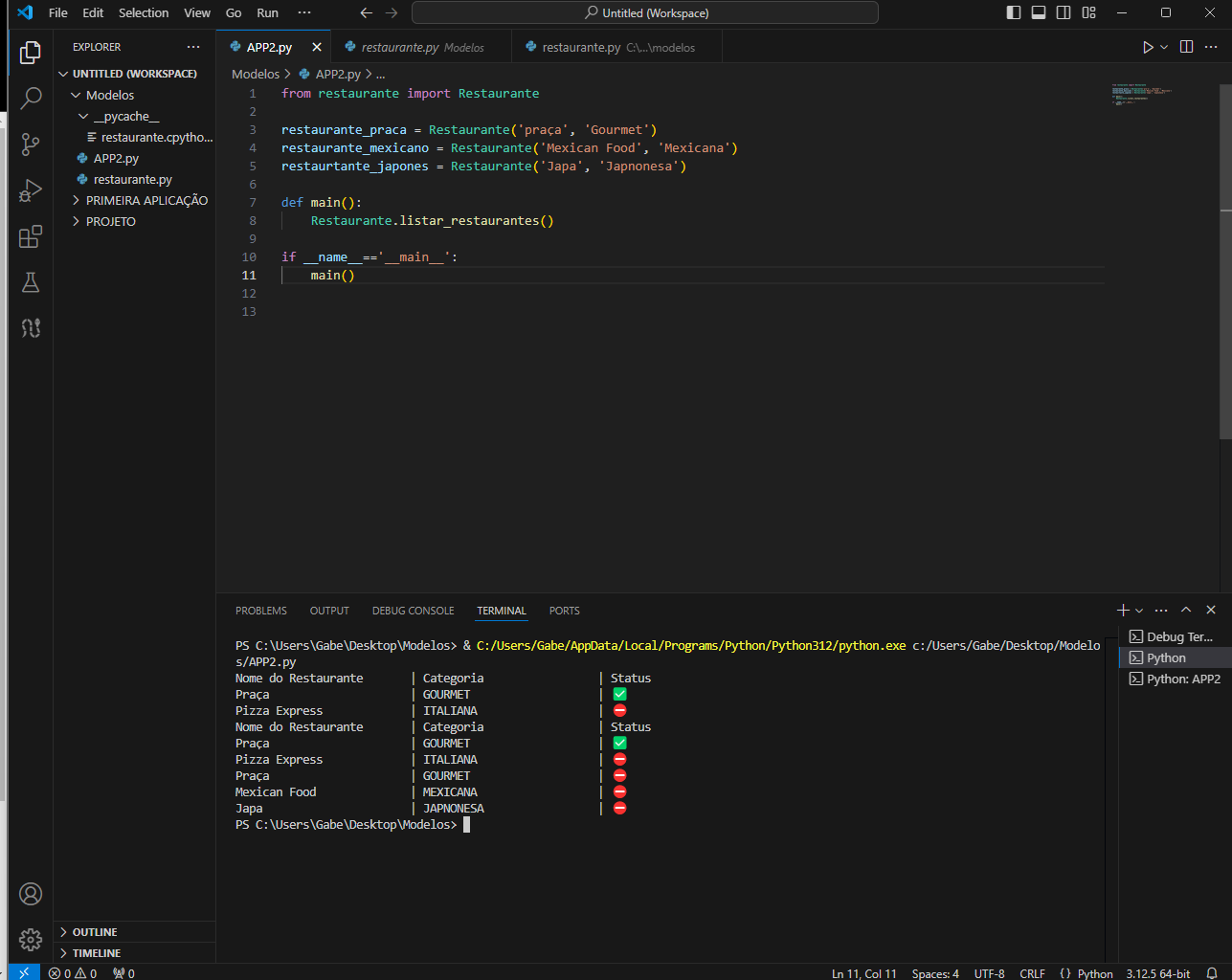Open terminal panel more actions ellipsis
The height and width of the screenshot is (980, 1232).
pos(1161,610)
